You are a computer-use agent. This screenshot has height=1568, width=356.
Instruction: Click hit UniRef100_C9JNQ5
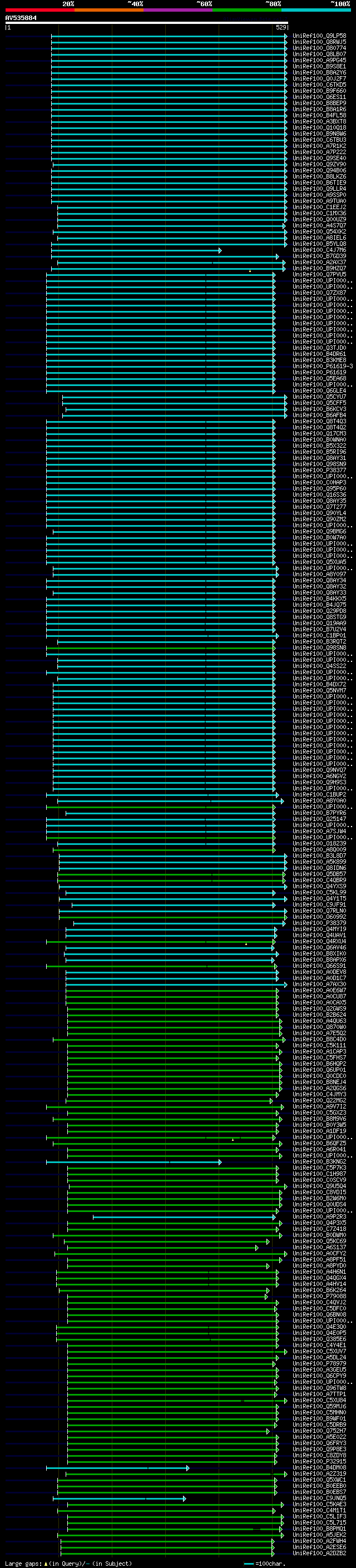(x=319, y=1498)
